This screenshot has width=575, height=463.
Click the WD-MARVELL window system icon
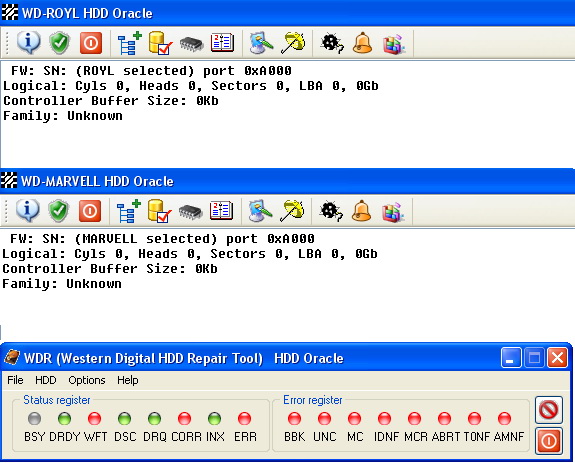(9, 180)
